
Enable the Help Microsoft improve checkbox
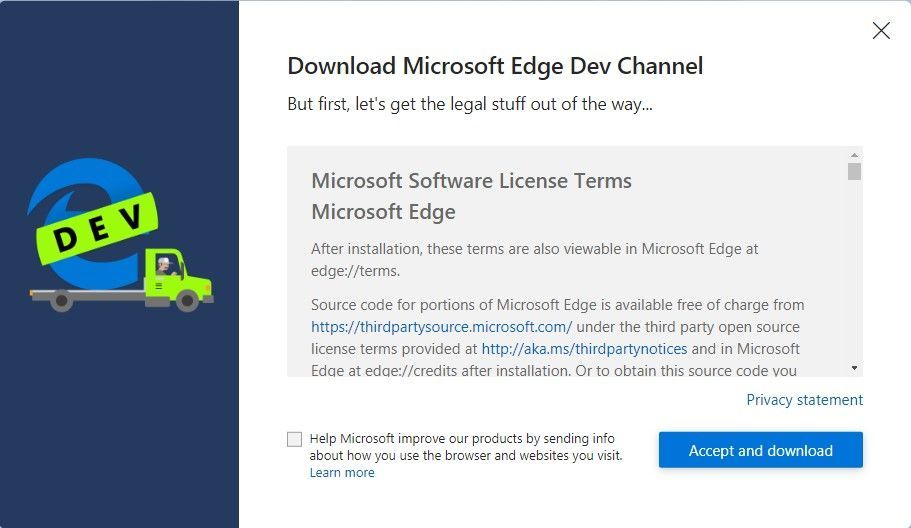pyautogui.click(x=294, y=439)
